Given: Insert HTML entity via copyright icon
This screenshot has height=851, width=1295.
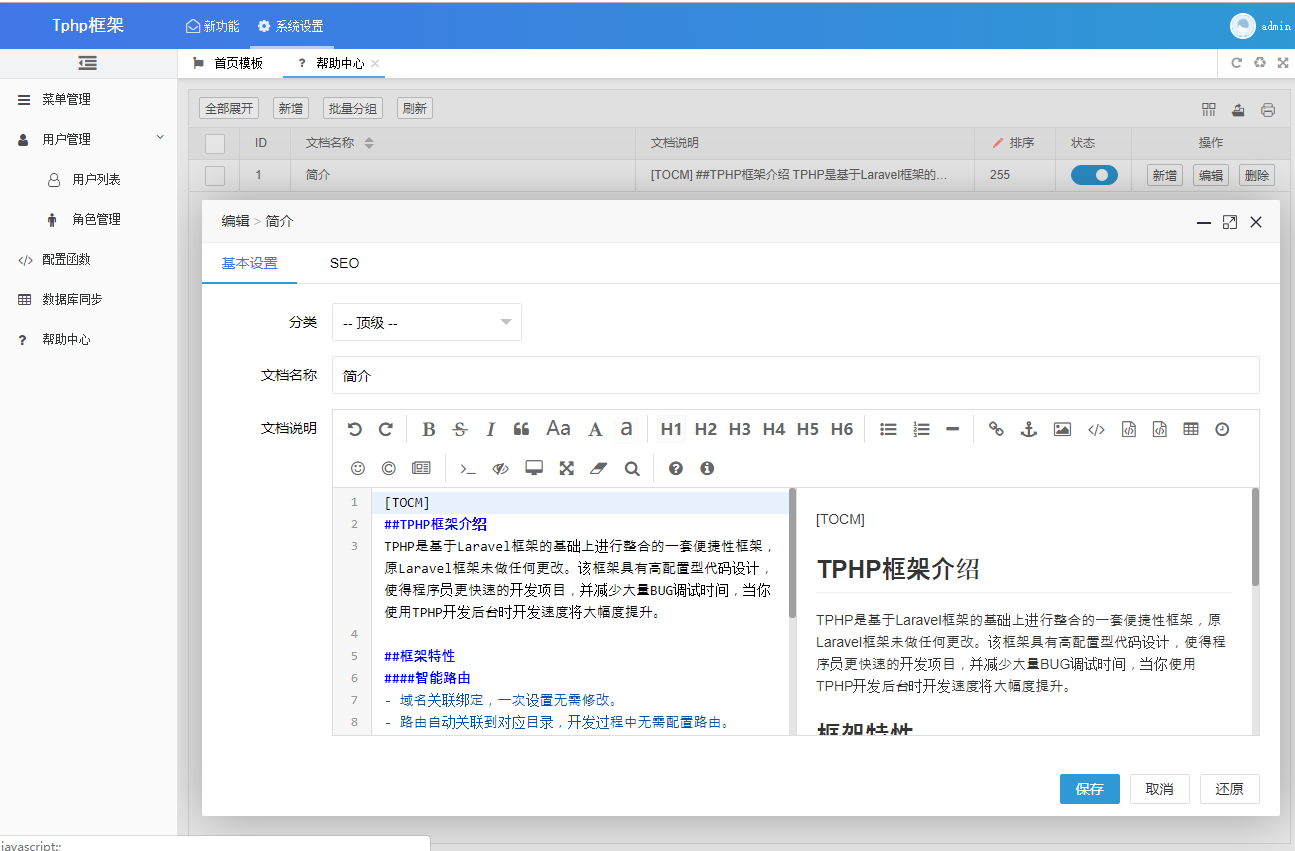Looking at the screenshot, I should click(389, 468).
